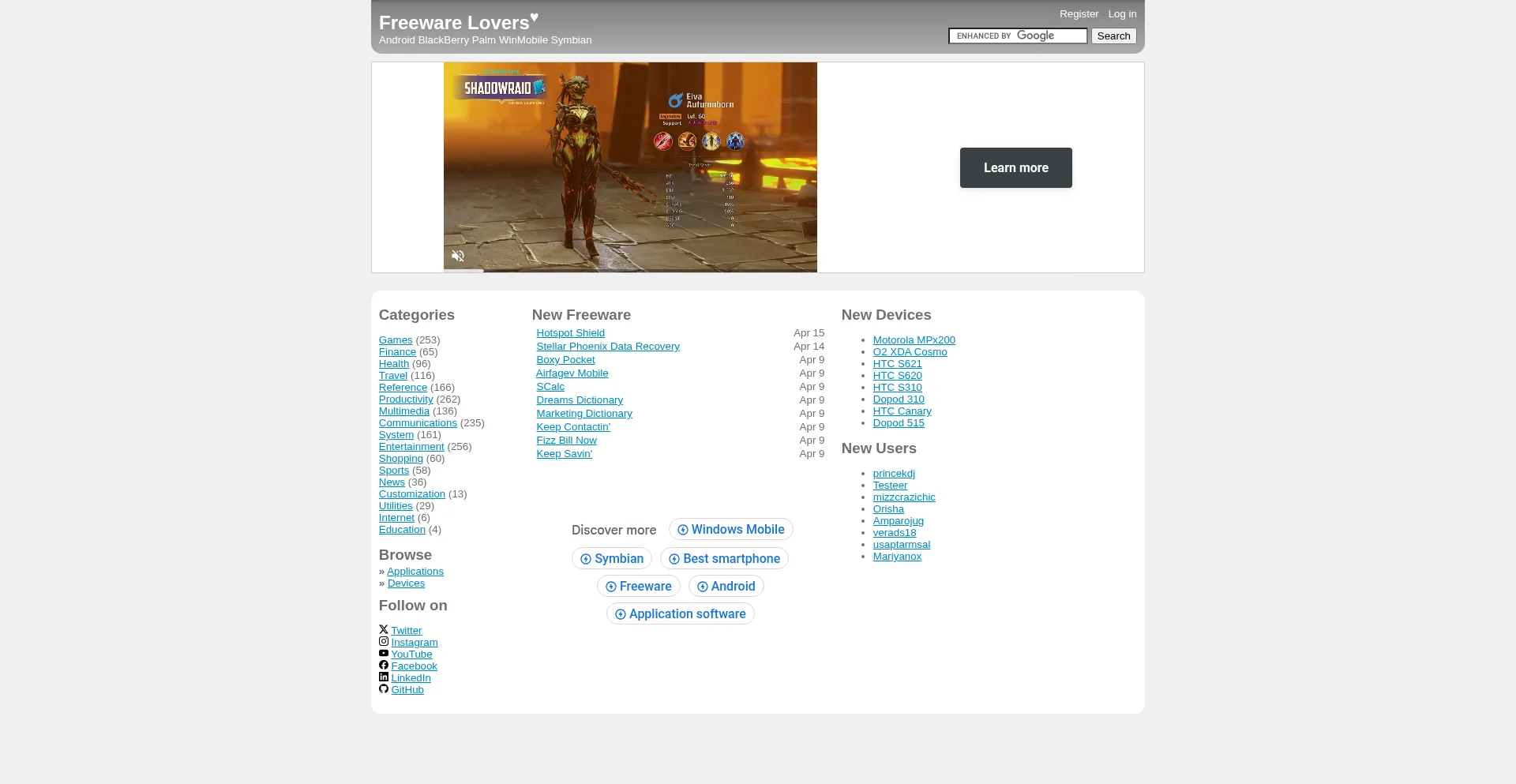Expand Applications under Browse
Image resolution: width=1516 pixels, height=784 pixels.
[415, 571]
